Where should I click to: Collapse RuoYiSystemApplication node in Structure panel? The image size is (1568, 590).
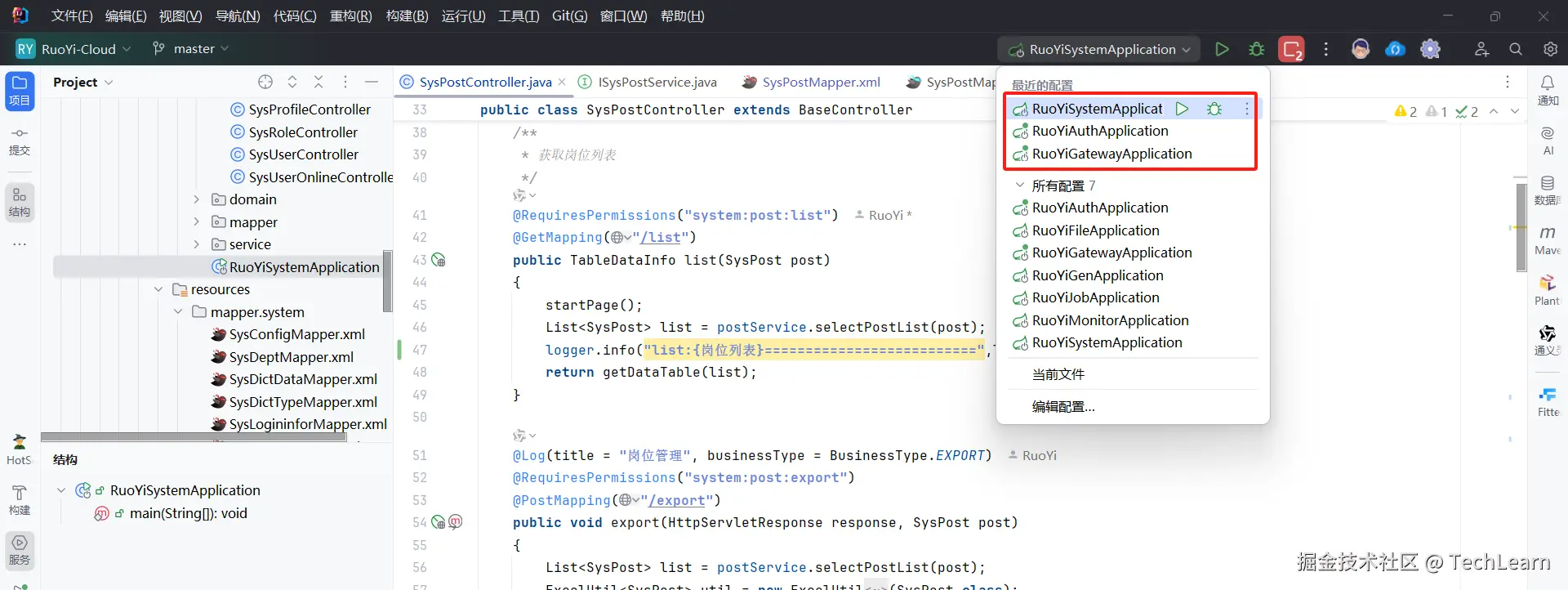[x=61, y=490]
